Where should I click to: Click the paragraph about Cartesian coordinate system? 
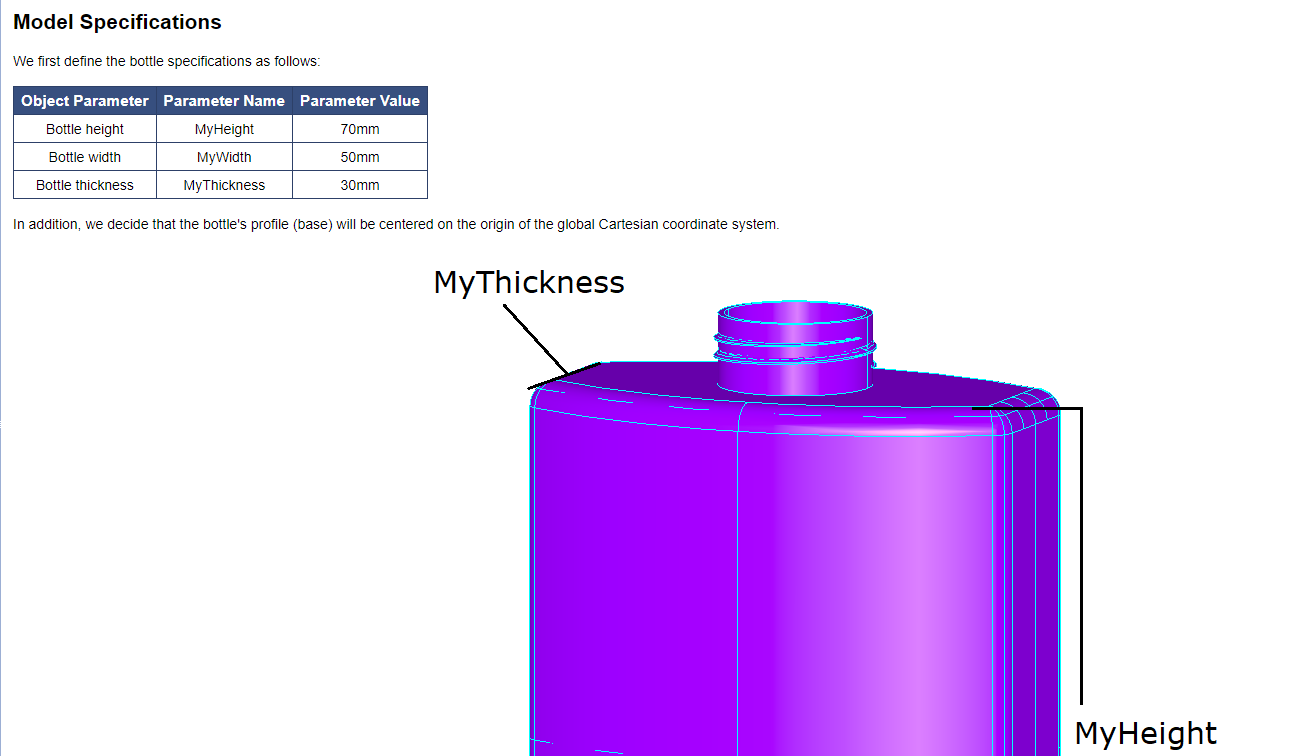pos(395,224)
